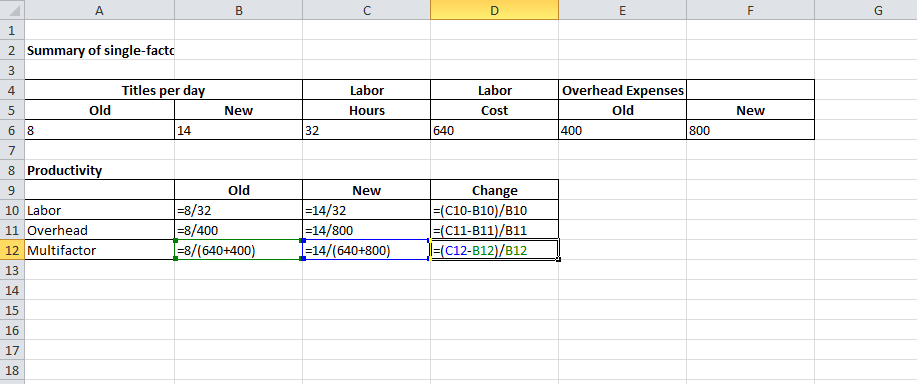
Task: Select cell B6 containing 14
Action: pos(239,130)
